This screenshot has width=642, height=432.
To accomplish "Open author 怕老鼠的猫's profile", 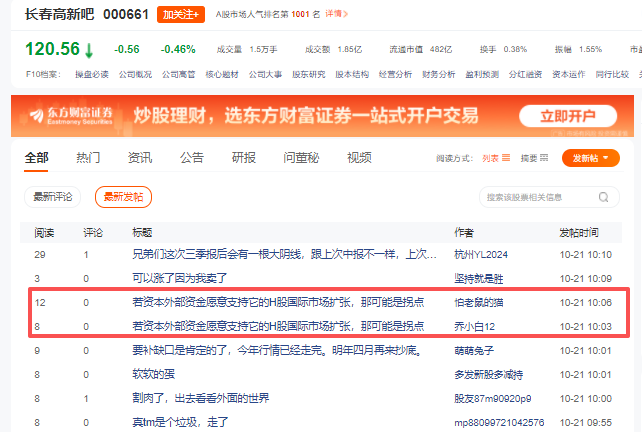I will (479, 303).
